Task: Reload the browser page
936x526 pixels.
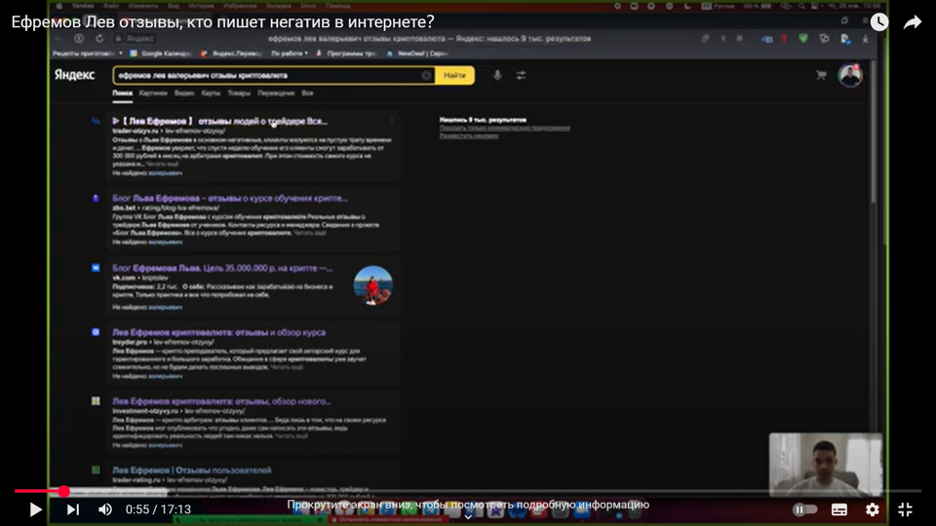Action: (x=99, y=38)
